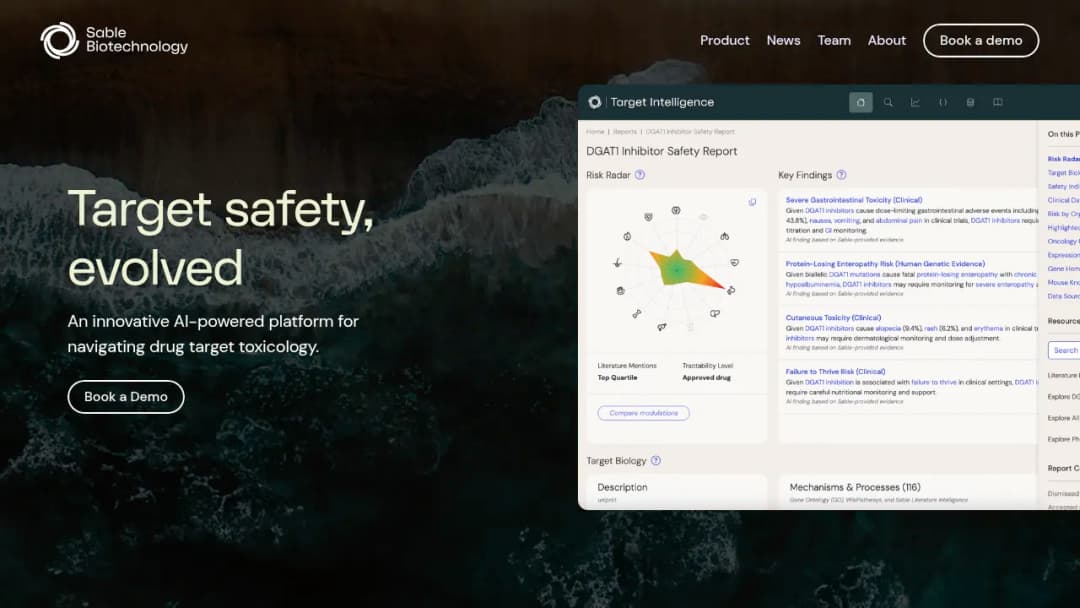Go to the Team page
The width and height of the screenshot is (1080, 608).
click(x=834, y=41)
